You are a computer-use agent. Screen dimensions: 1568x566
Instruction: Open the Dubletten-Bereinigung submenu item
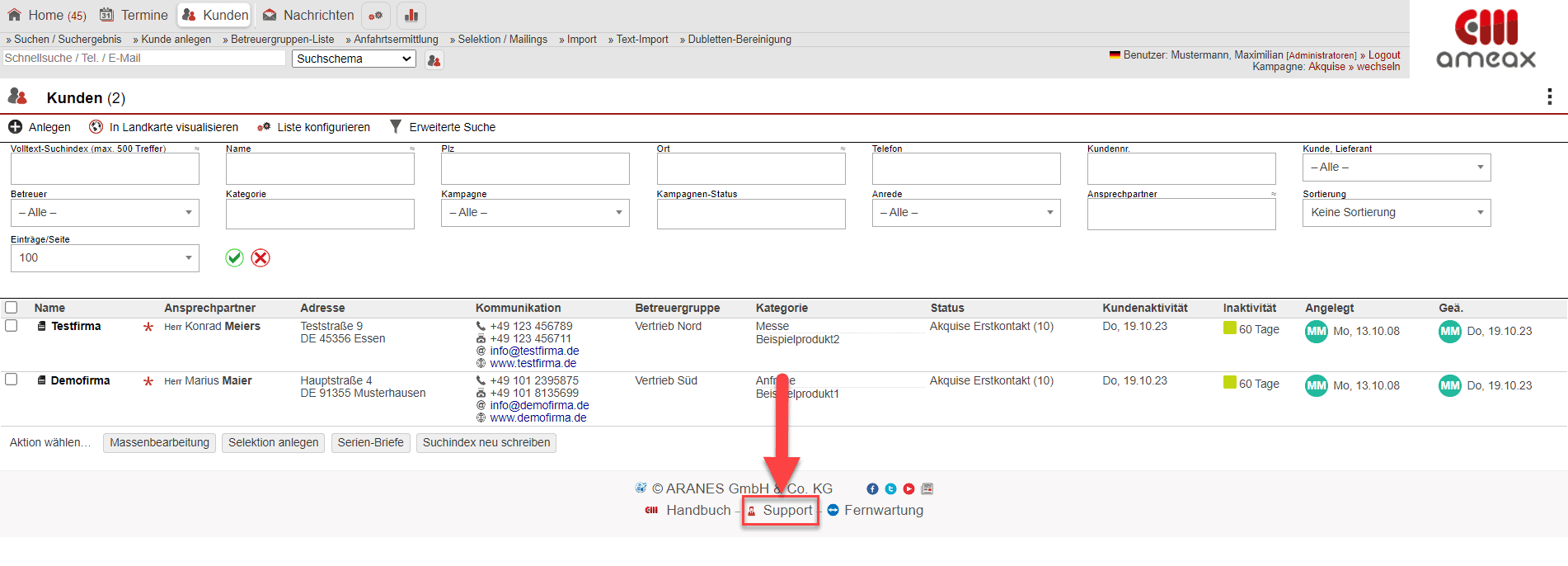[x=739, y=40]
